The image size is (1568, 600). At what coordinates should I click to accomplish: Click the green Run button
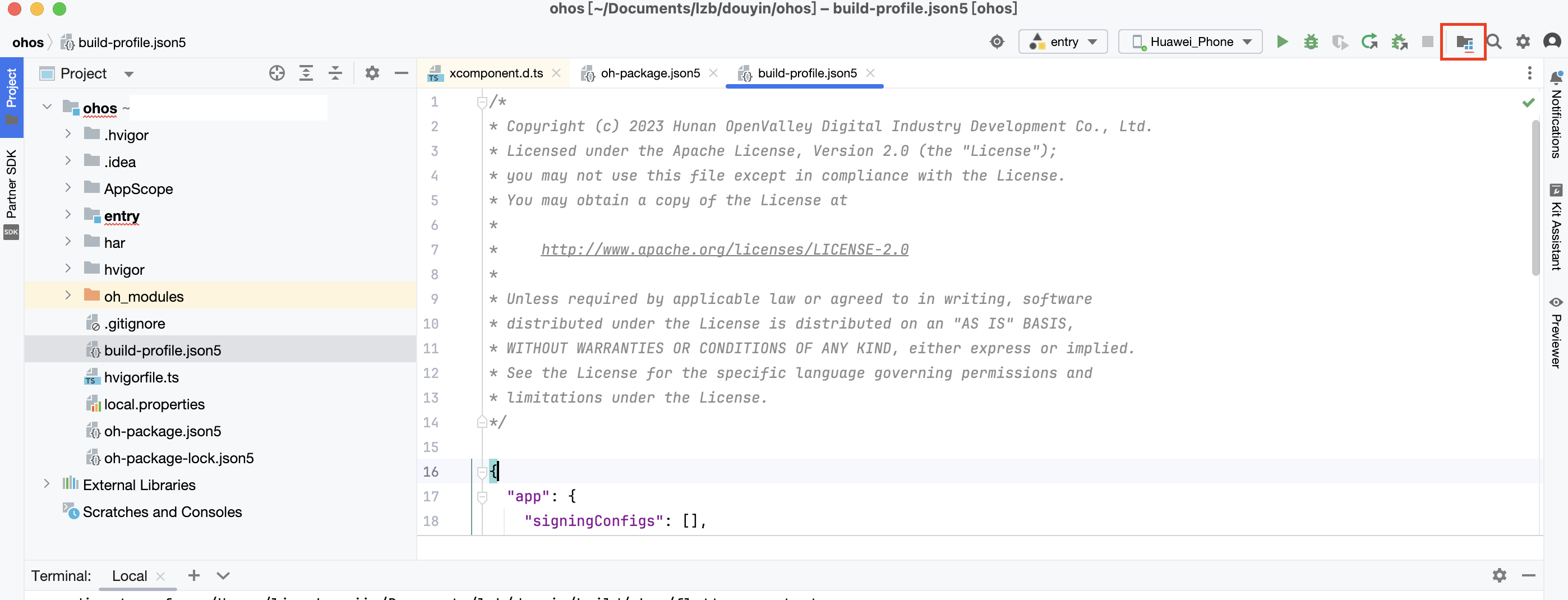[x=1282, y=42]
